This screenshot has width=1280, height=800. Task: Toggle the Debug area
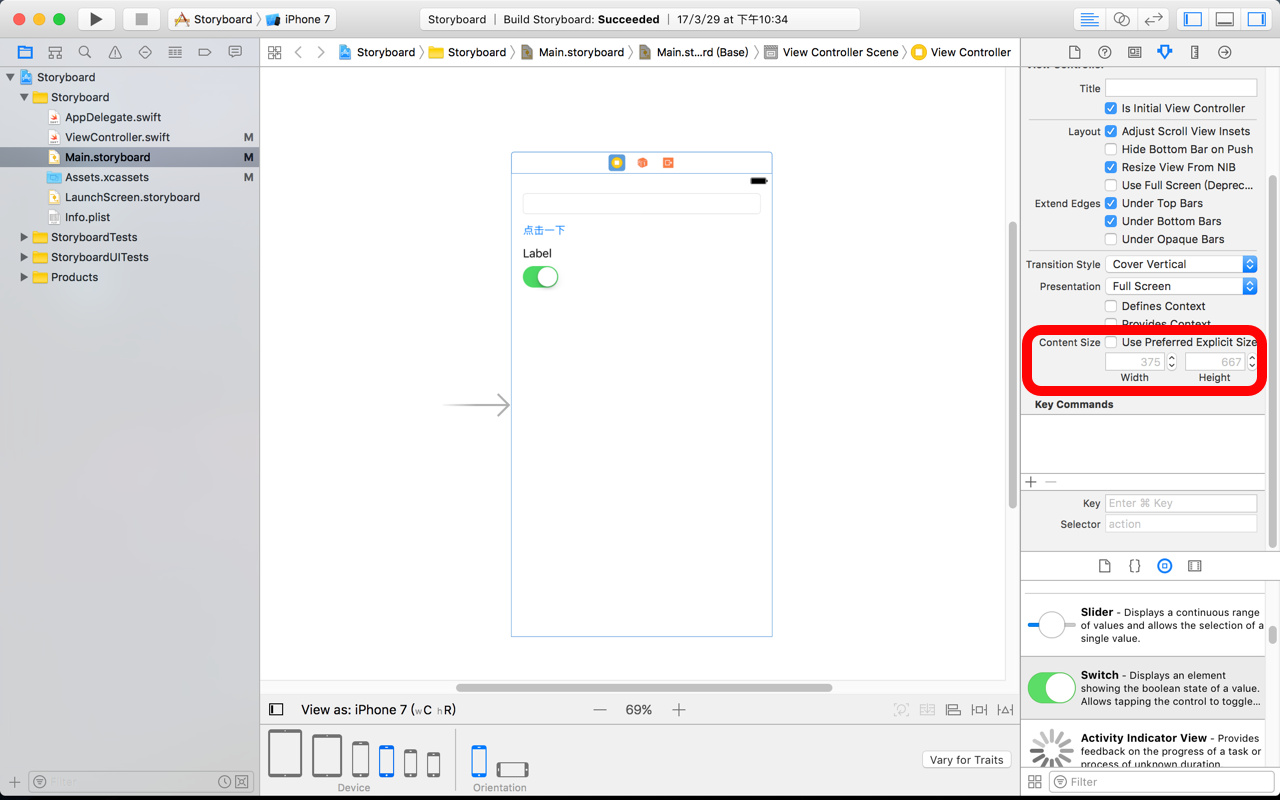click(1225, 19)
